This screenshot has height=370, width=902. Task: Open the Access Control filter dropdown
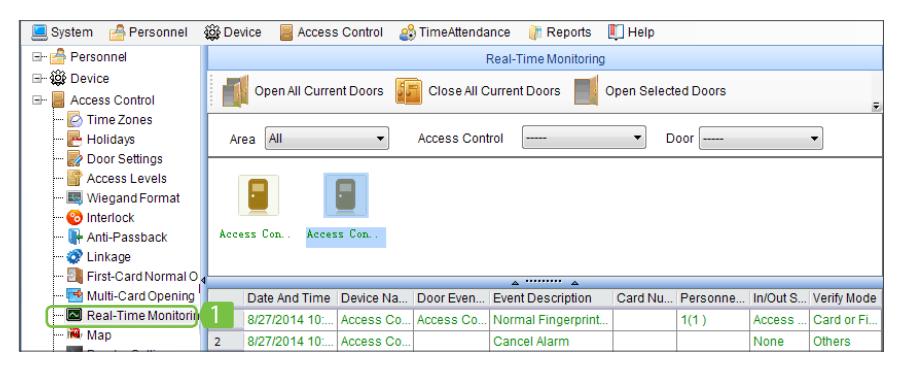[x=584, y=139]
